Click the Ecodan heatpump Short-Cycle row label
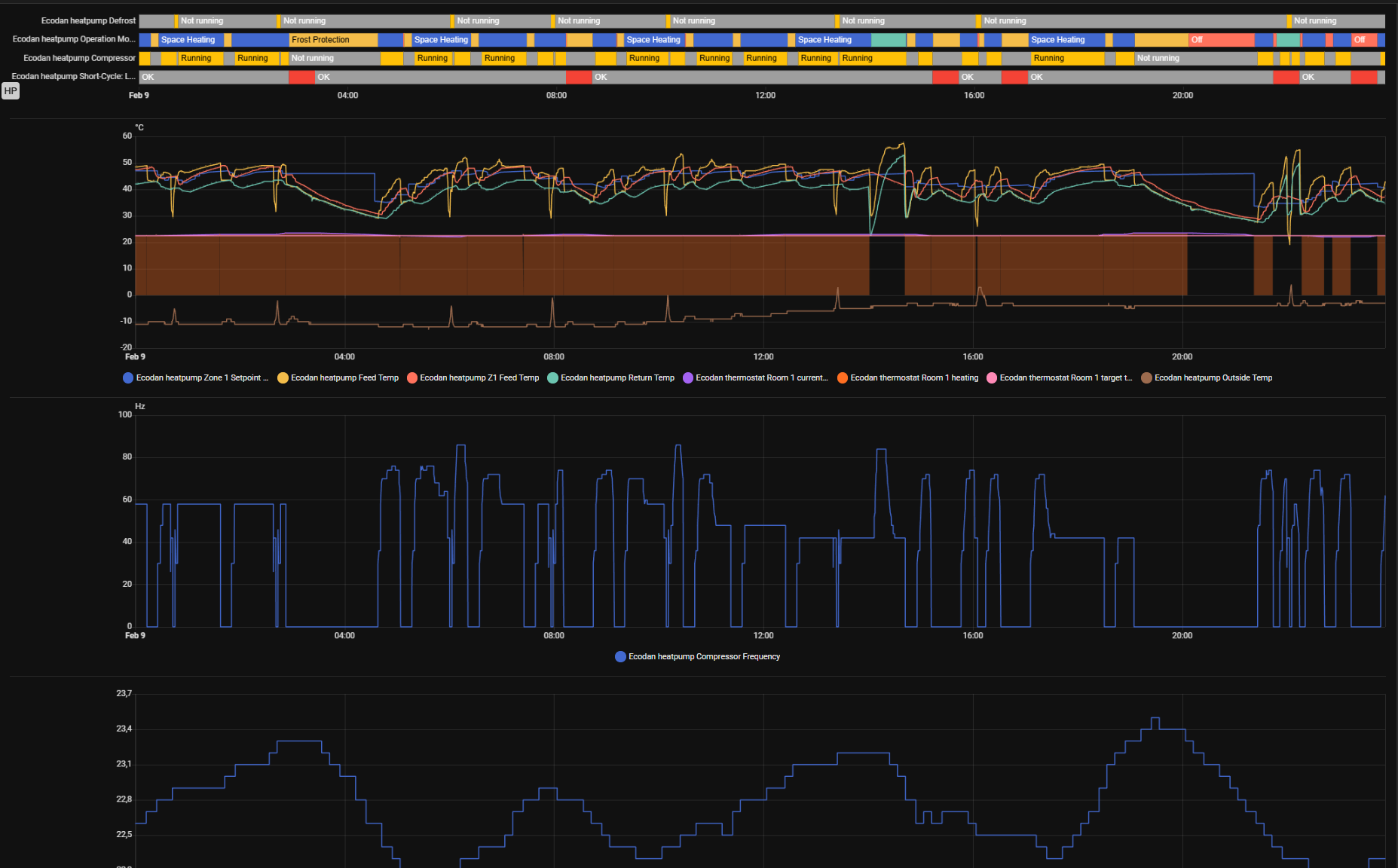This screenshot has height=868, width=1398. [73, 76]
